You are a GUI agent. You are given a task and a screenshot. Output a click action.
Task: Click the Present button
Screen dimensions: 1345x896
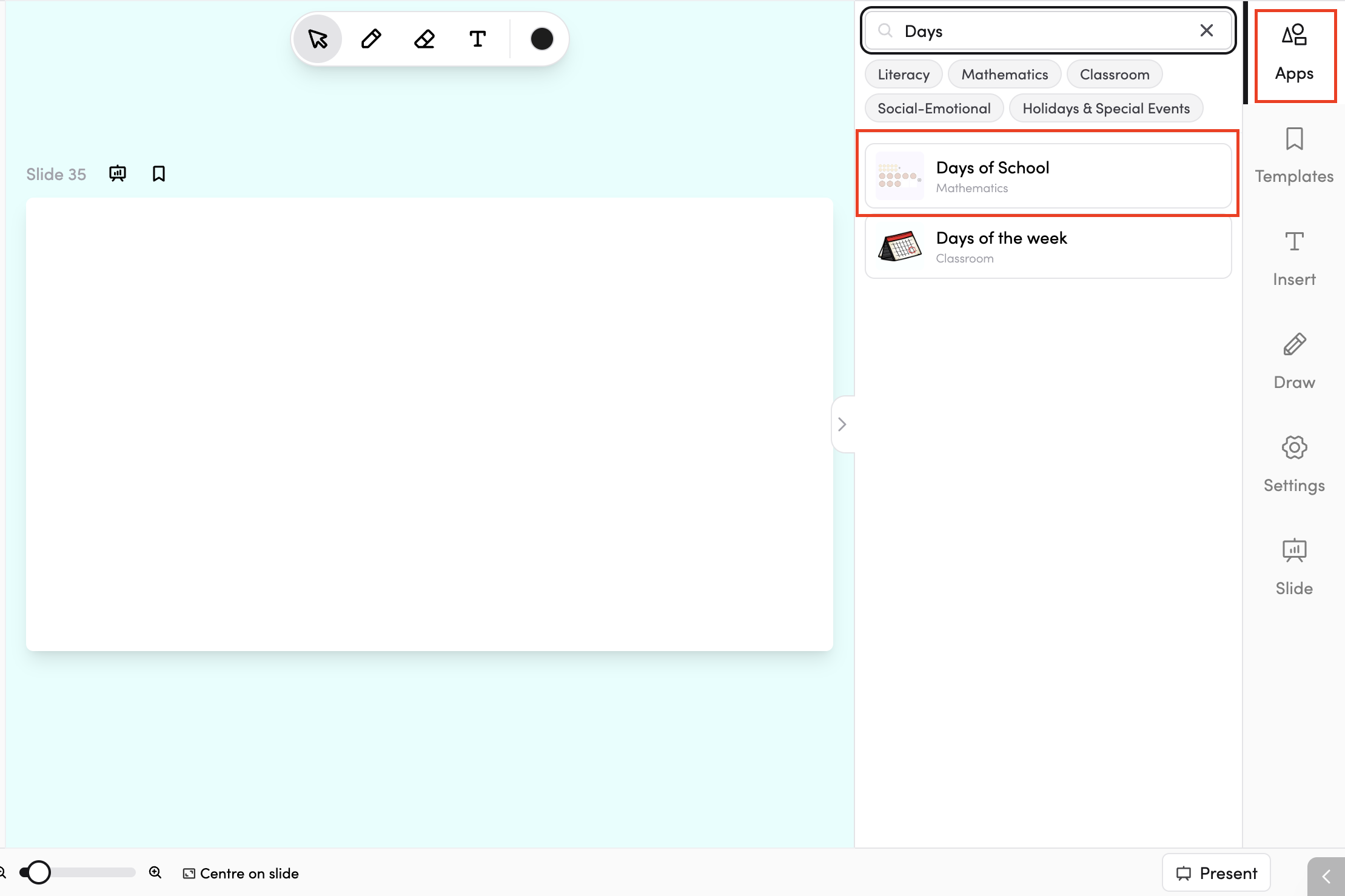coord(1216,873)
